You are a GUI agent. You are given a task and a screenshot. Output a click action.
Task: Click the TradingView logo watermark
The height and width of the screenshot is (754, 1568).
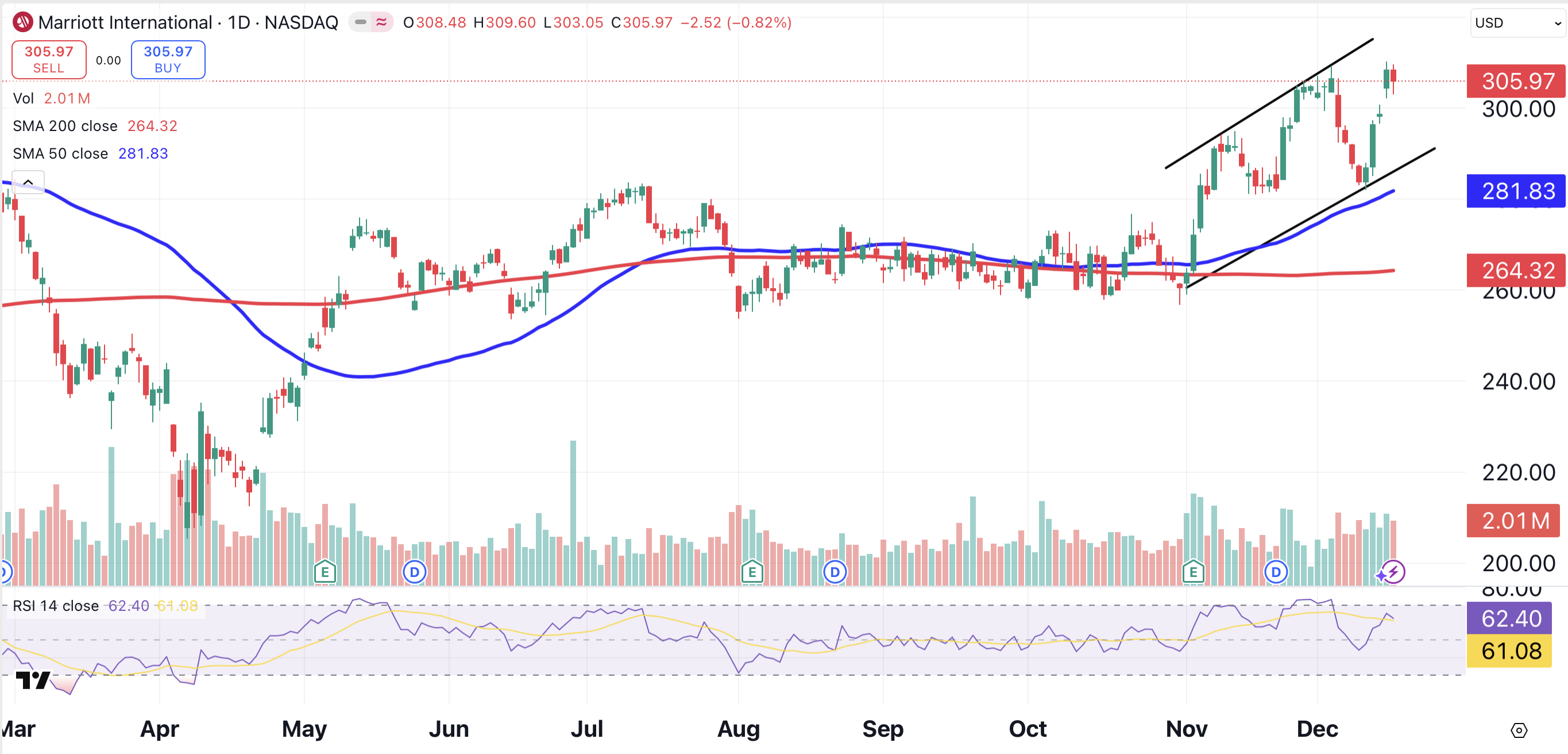pos(33,680)
